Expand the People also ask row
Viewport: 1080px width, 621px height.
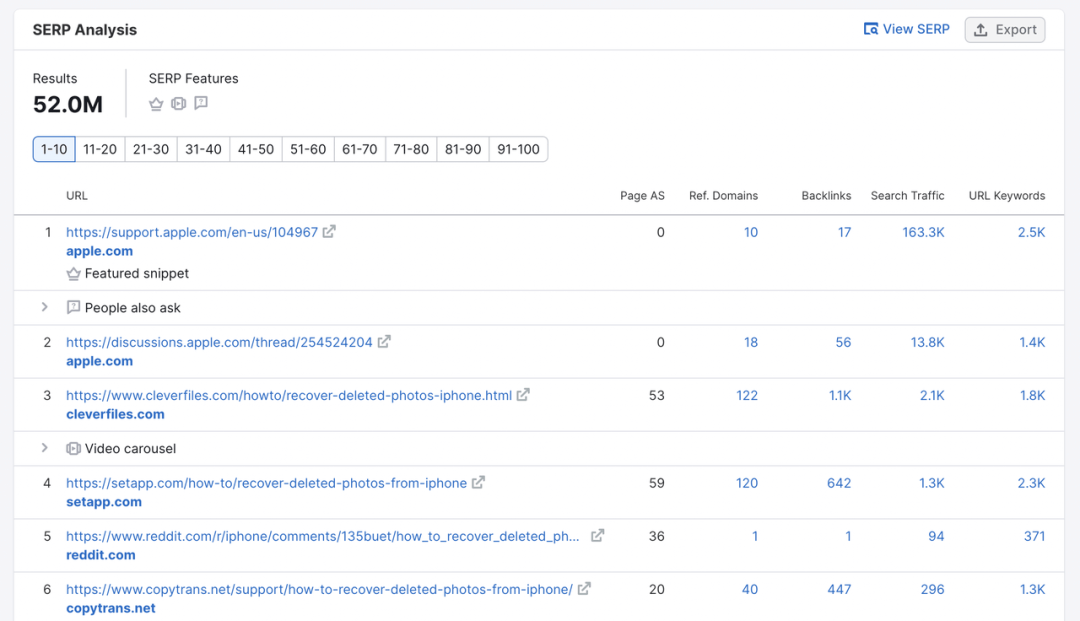[45, 308]
